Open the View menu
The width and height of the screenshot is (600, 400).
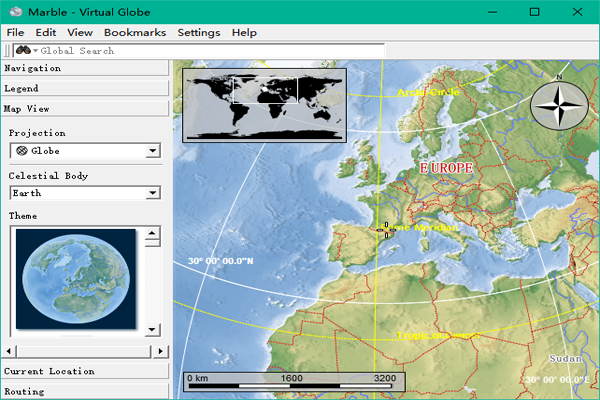coord(80,33)
